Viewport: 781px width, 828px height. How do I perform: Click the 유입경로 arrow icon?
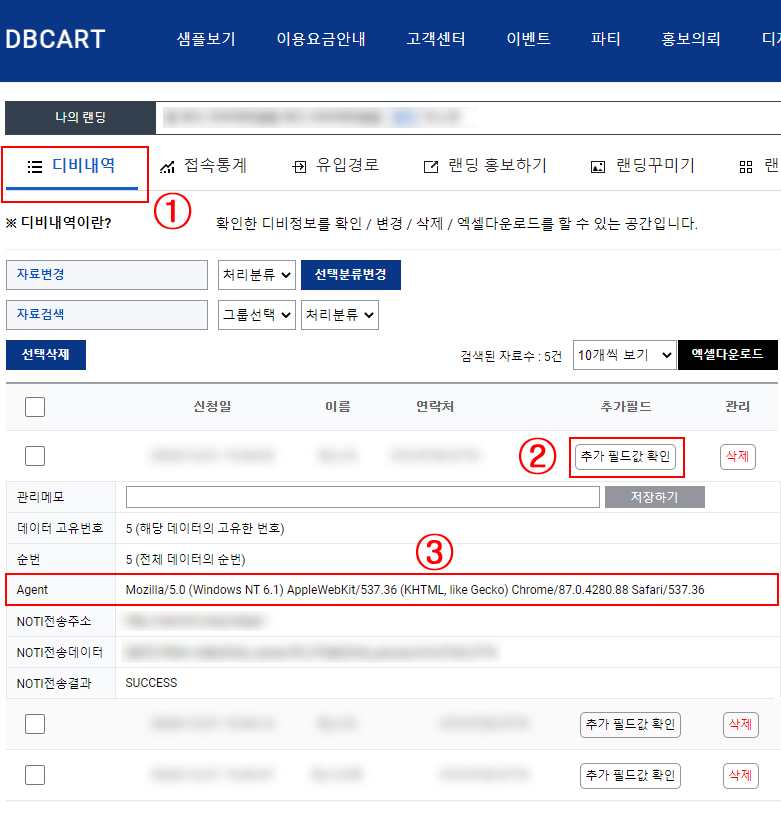click(x=298, y=167)
